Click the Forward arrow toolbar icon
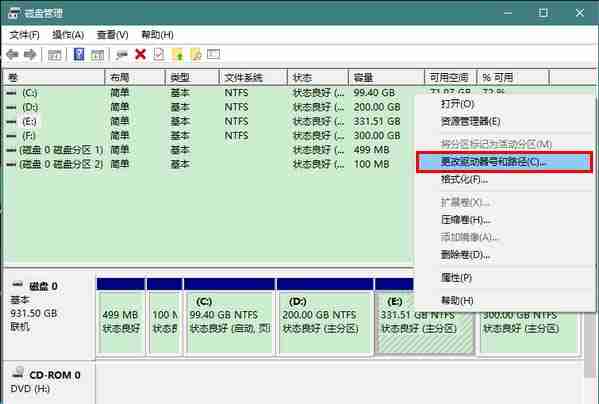Image resolution: width=599 pixels, height=404 pixels. 30,54
